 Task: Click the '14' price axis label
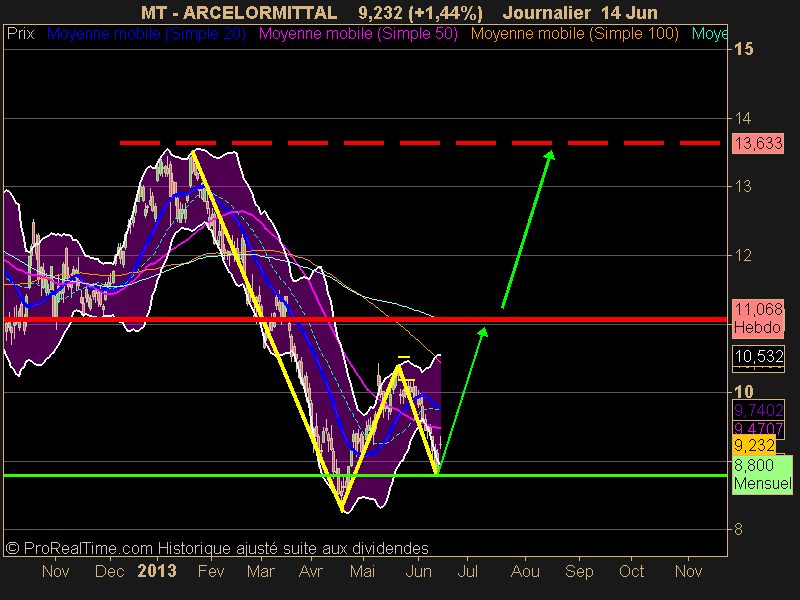[x=743, y=118]
